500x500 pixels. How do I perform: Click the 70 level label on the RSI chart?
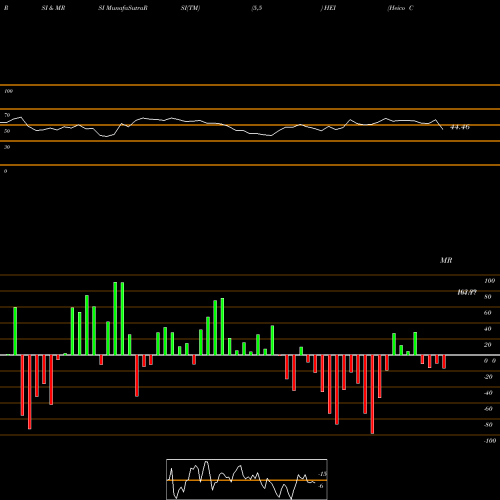click(x=7, y=115)
